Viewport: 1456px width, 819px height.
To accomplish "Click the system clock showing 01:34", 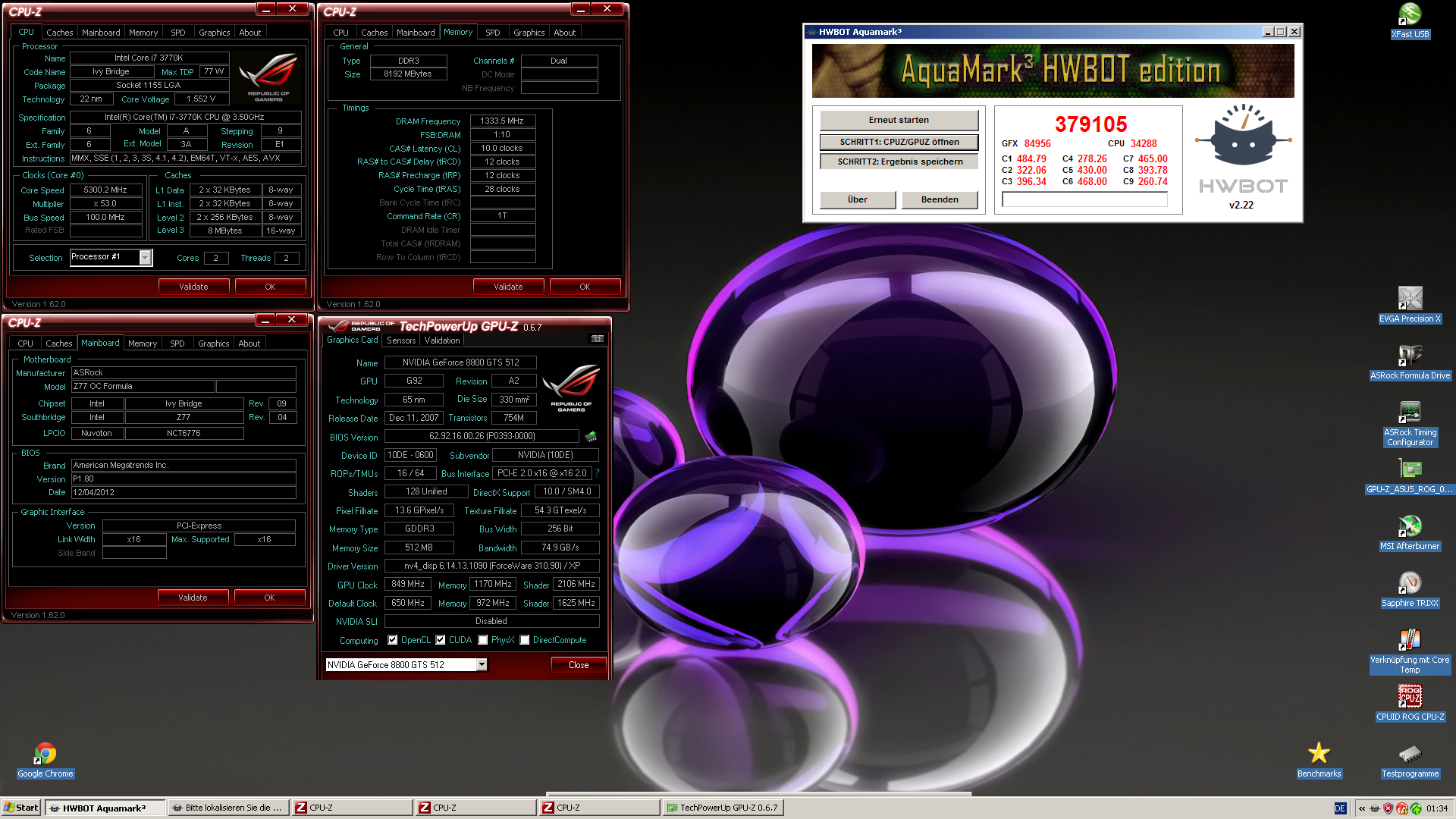I will [1437, 808].
